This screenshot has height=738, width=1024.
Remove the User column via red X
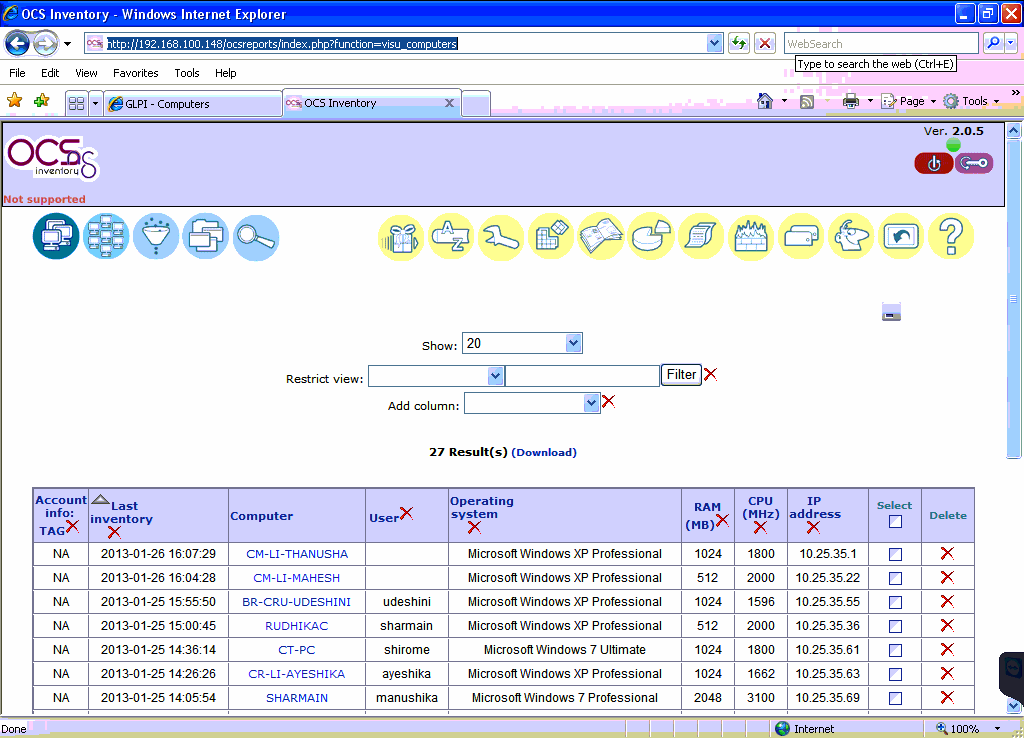[x=406, y=513]
